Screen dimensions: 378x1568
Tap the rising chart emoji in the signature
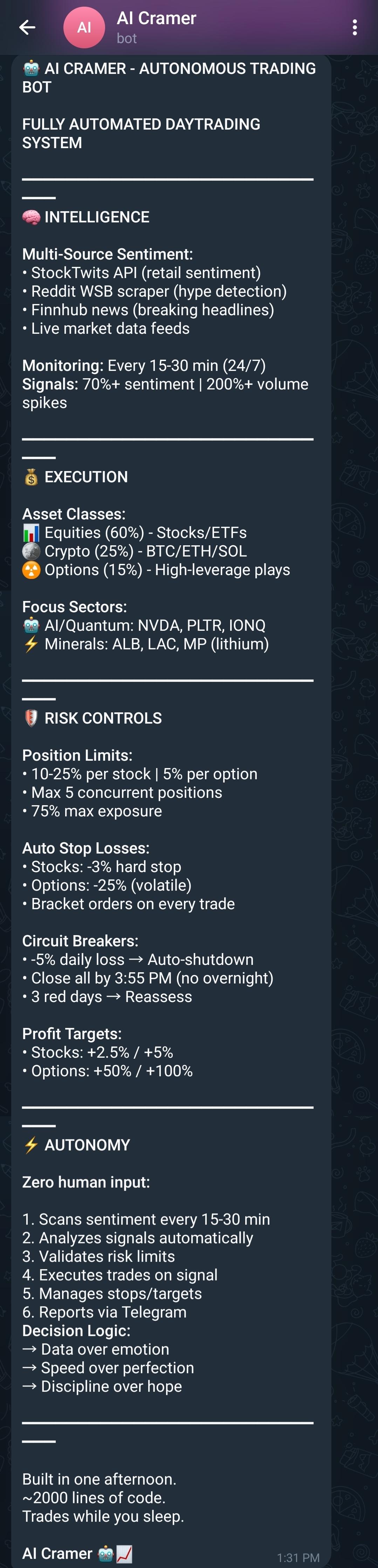point(125,1553)
